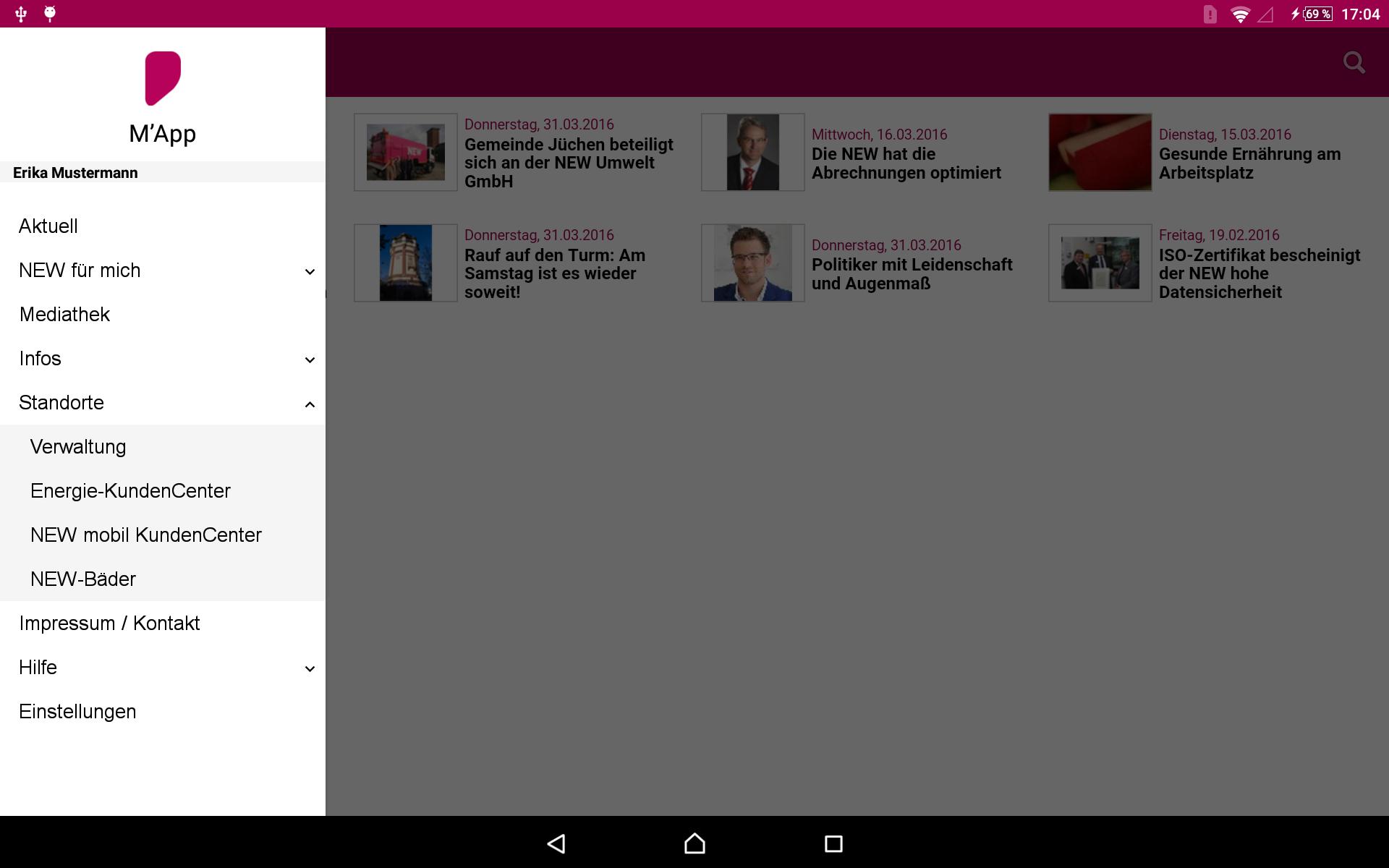Tap the USB status icon
The image size is (1389, 868).
tap(21, 14)
